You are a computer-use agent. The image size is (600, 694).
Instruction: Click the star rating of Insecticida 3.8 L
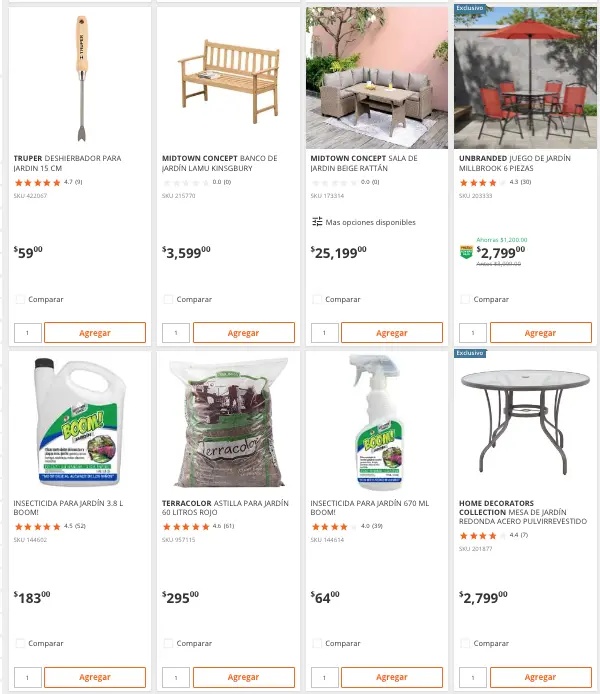(x=37, y=526)
